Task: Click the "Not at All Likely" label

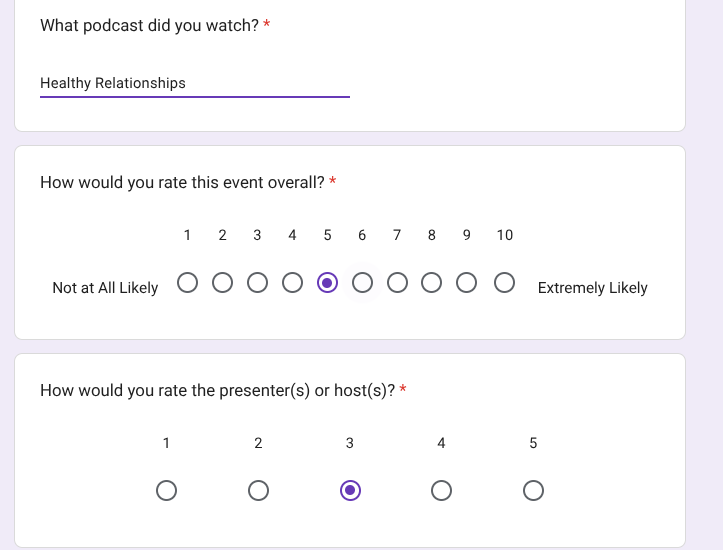Action: click(105, 288)
